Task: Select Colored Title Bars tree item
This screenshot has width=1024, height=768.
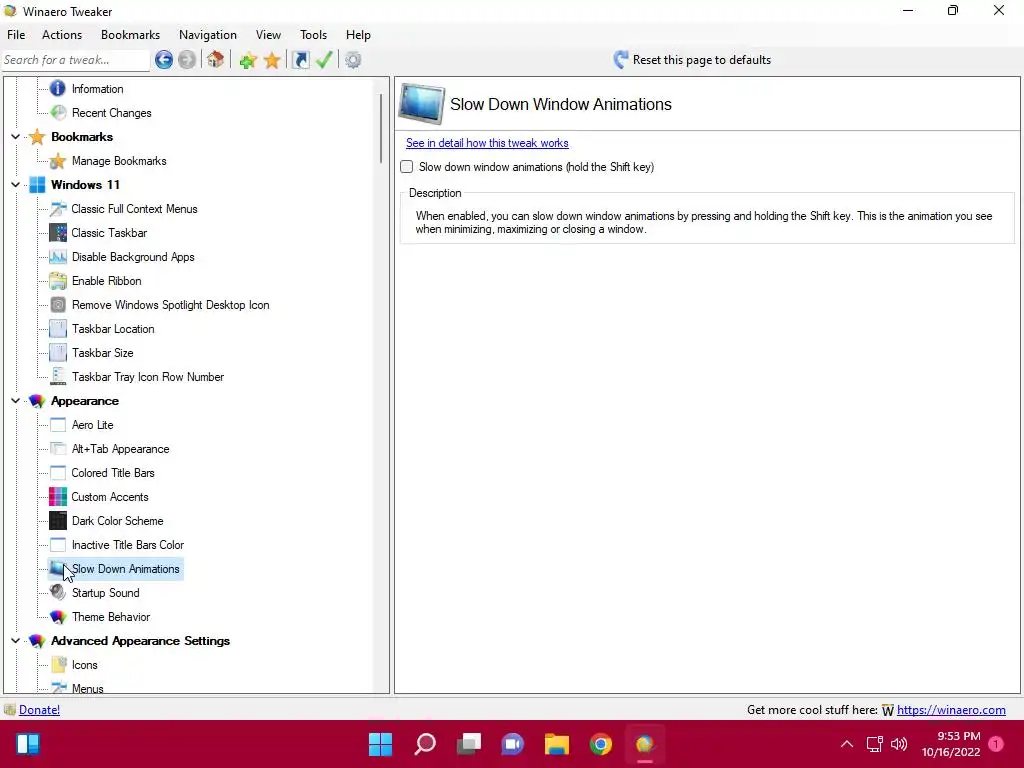Action: click(113, 473)
